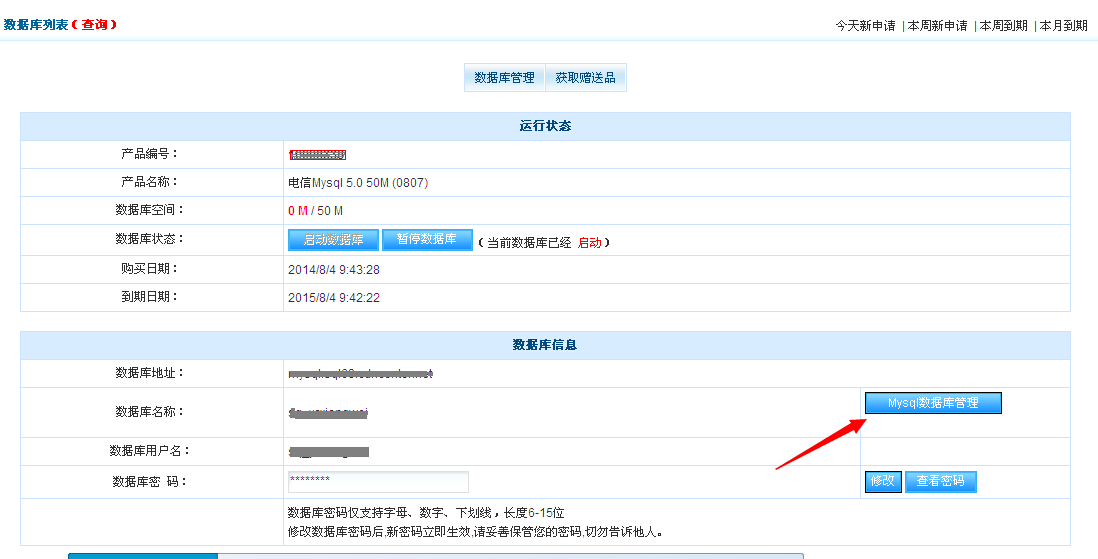This screenshot has height=559, width=1098.
Task: Show databases under 本周到期
Action: (1003, 26)
